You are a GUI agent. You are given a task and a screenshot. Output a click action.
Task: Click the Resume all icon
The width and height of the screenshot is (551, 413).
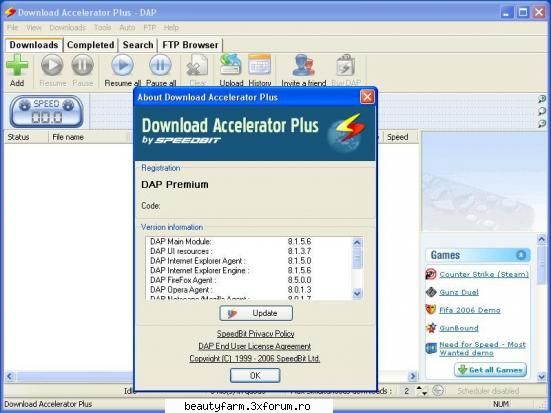click(x=122, y=65)
